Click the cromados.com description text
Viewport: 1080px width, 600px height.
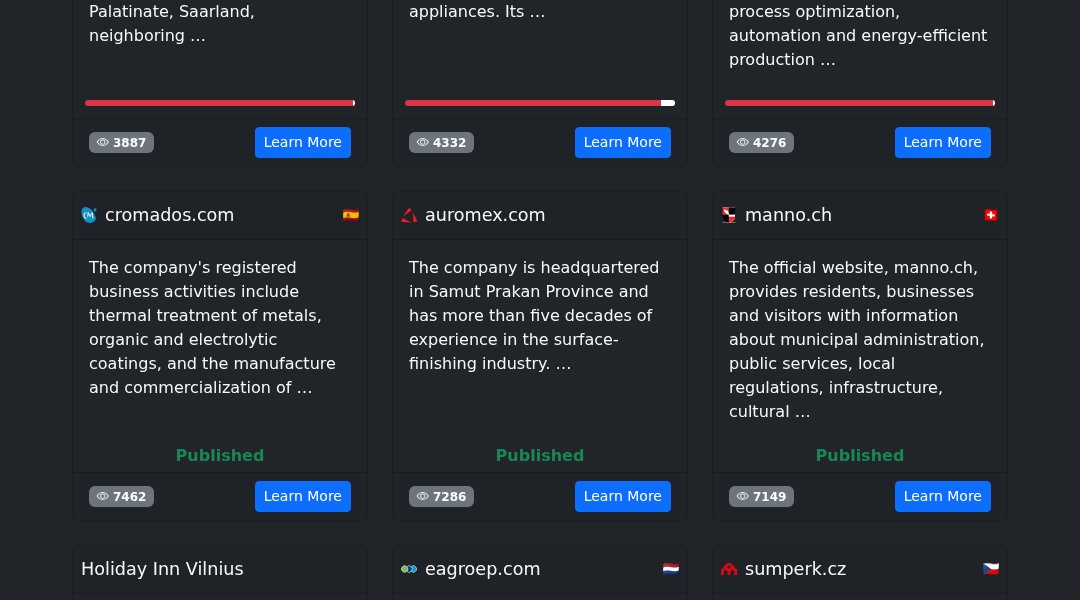pyautogui.click(x=212, y=327)
